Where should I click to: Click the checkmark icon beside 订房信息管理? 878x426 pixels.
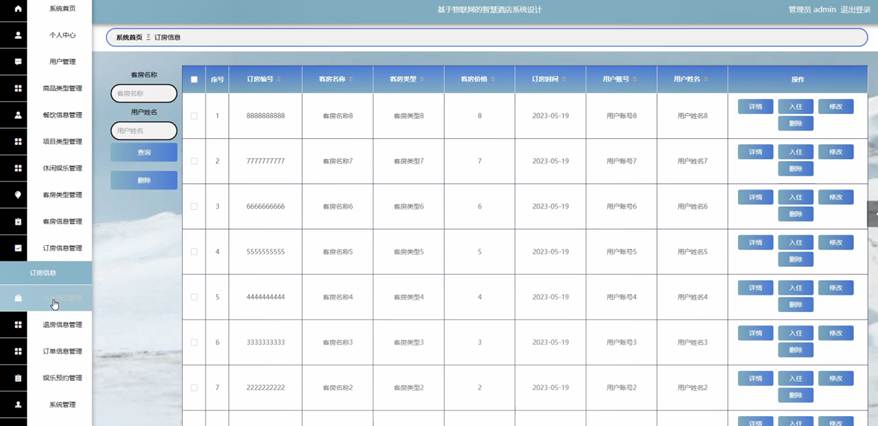click(x=18, y=248)
